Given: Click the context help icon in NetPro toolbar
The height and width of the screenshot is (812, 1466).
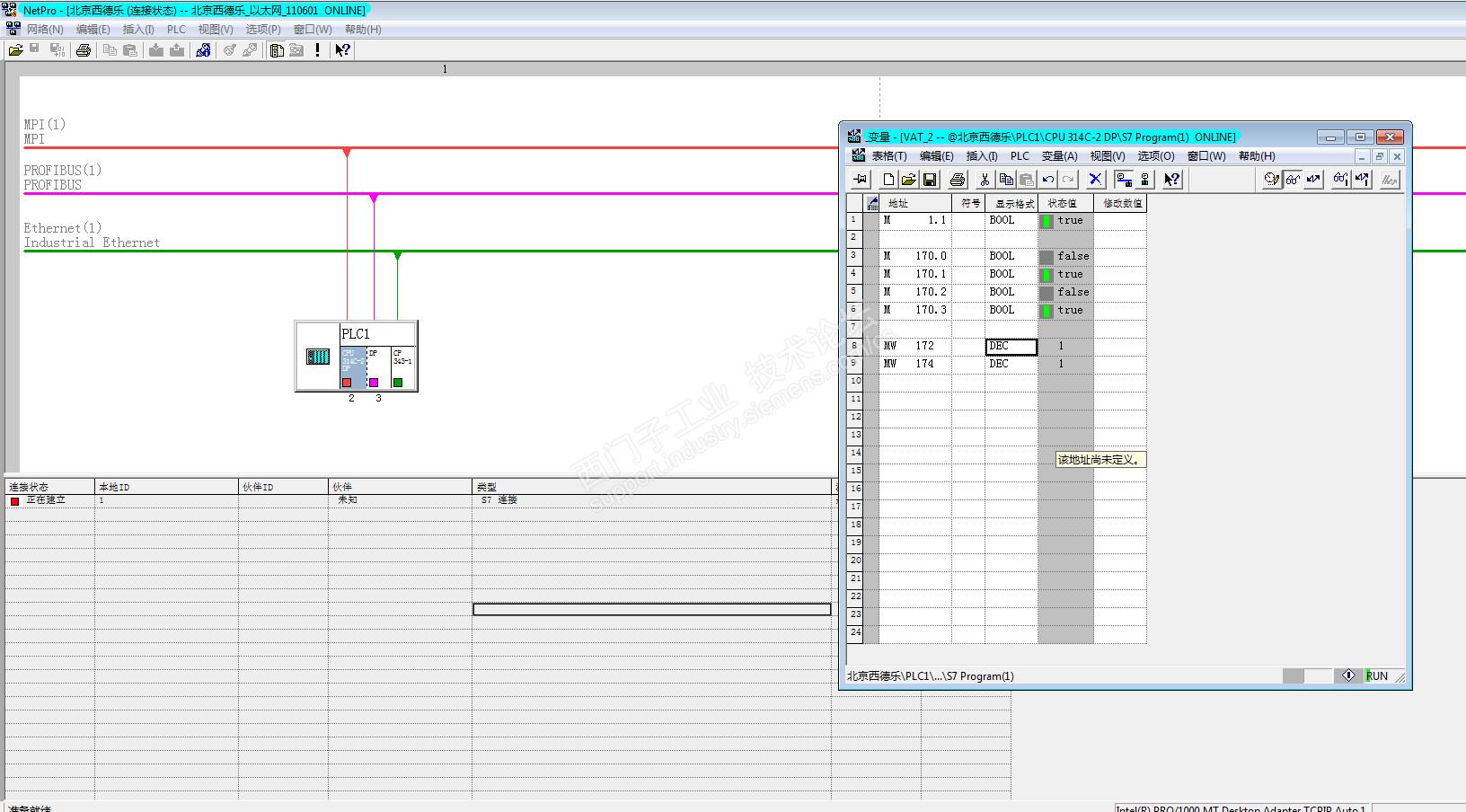Looking at the screenshot, I should (x=342, y=50).
